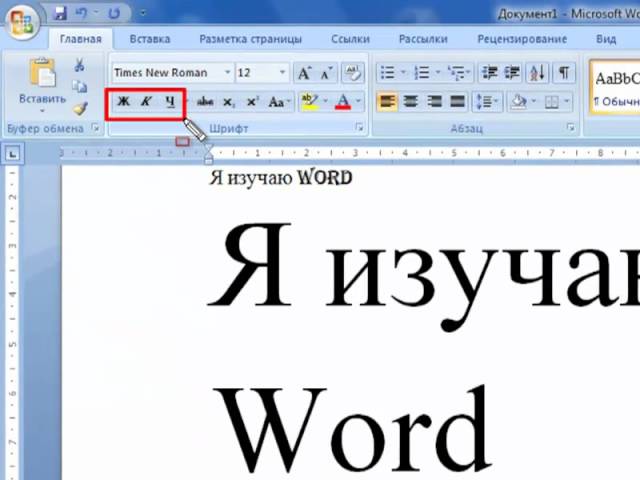640x480 pixels.
Task: Open the highlight color dropdown arrow
Action: (326, 101)
